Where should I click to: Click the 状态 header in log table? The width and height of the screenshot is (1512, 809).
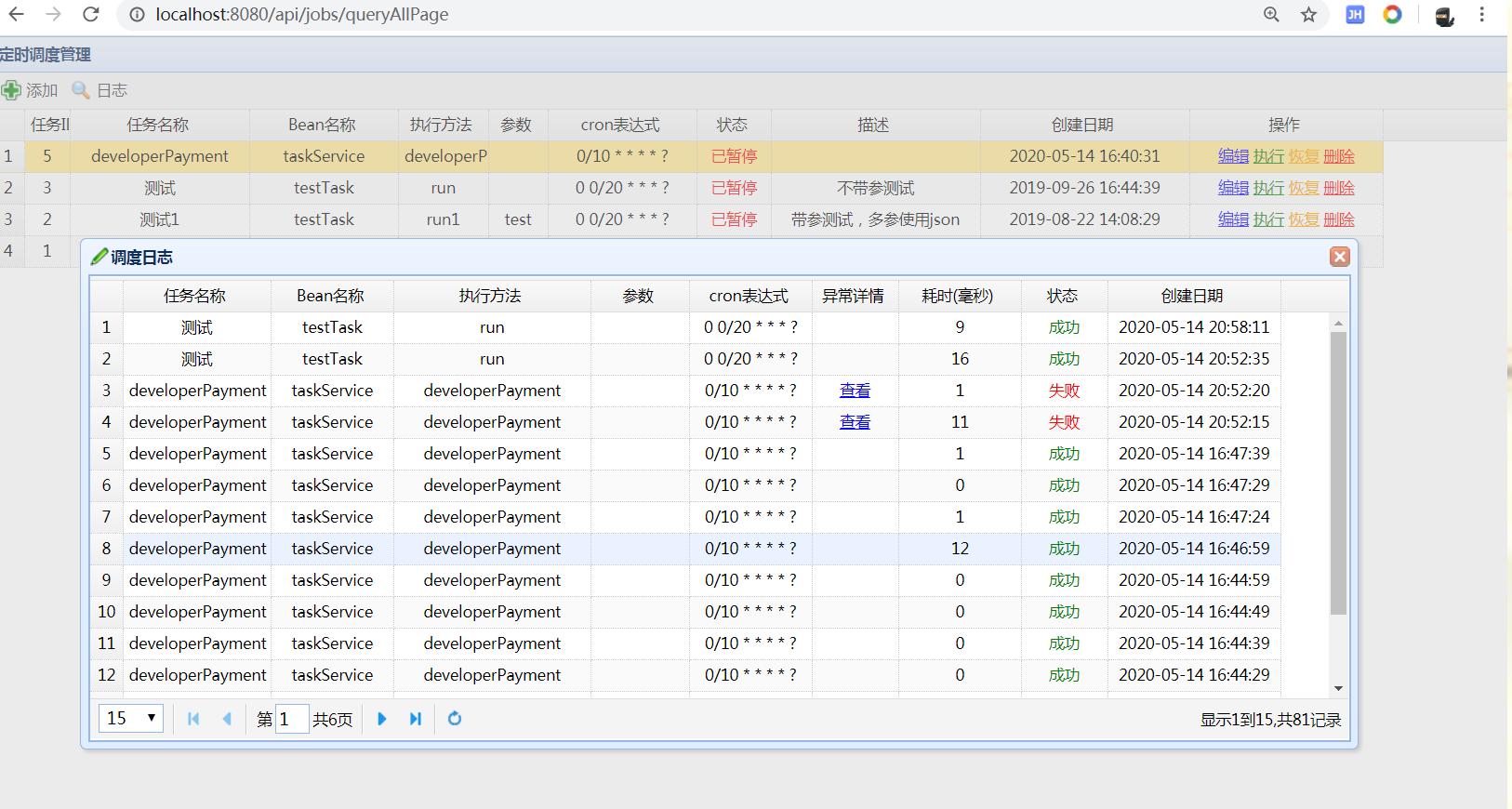[x=1063, y=296]
